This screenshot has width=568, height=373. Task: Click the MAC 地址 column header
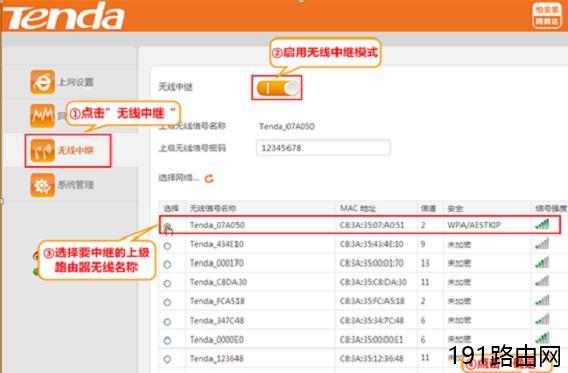click(358, 208)
